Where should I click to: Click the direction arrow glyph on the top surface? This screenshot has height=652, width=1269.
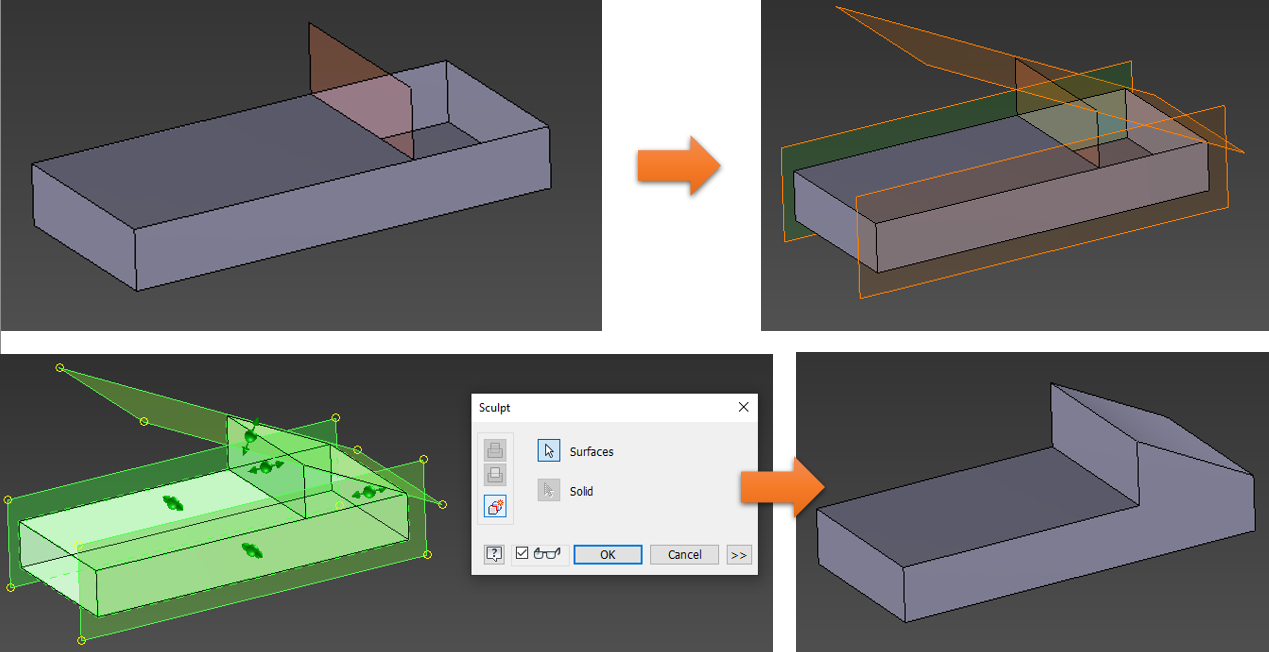(172, 502)
